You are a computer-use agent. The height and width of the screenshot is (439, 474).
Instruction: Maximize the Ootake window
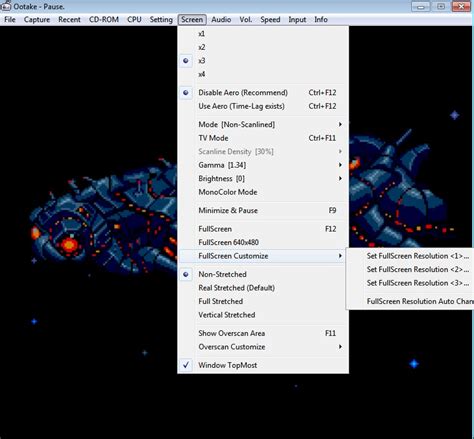pos(441,6)
